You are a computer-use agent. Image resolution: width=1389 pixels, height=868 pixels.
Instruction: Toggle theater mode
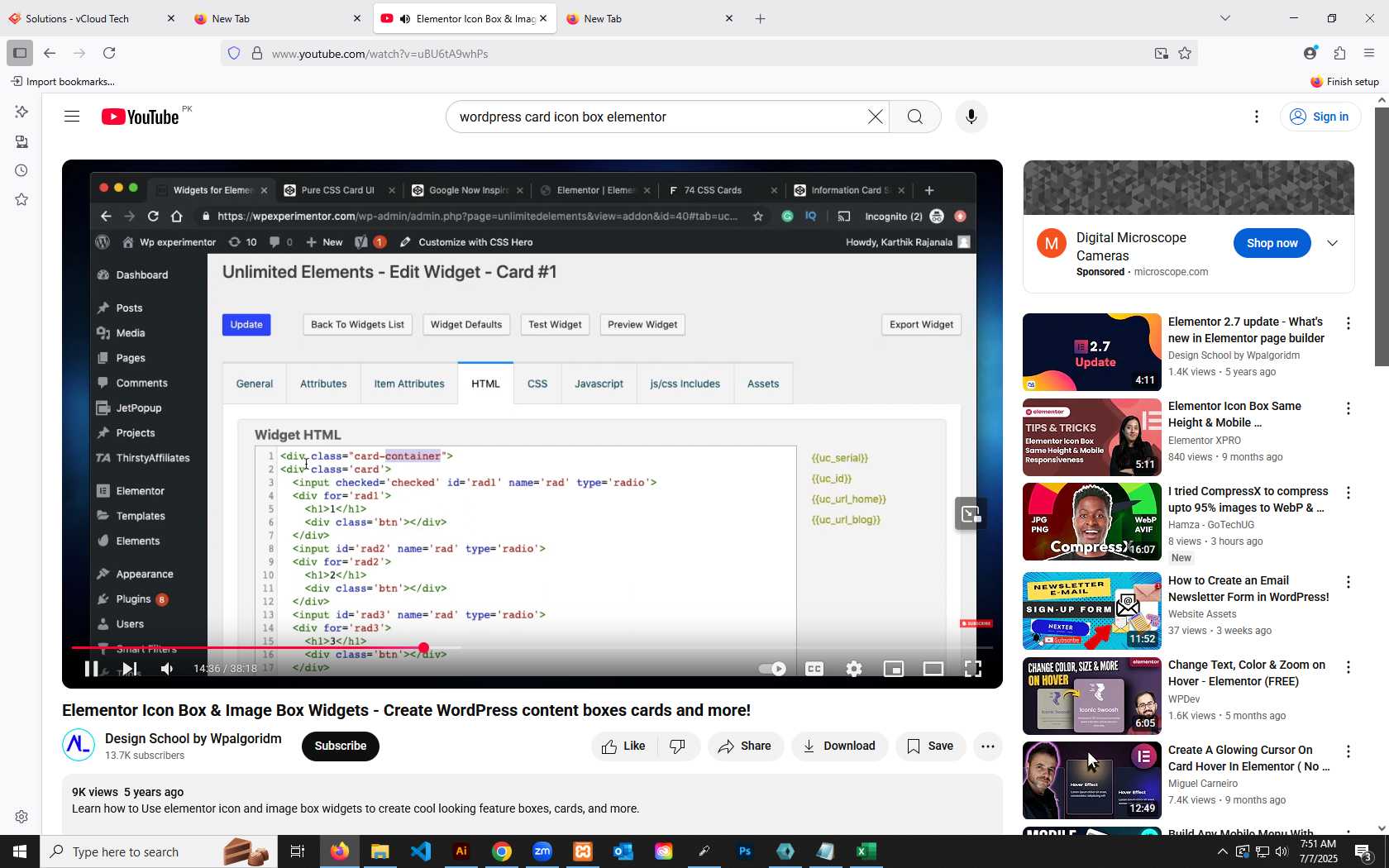(933, 669)
